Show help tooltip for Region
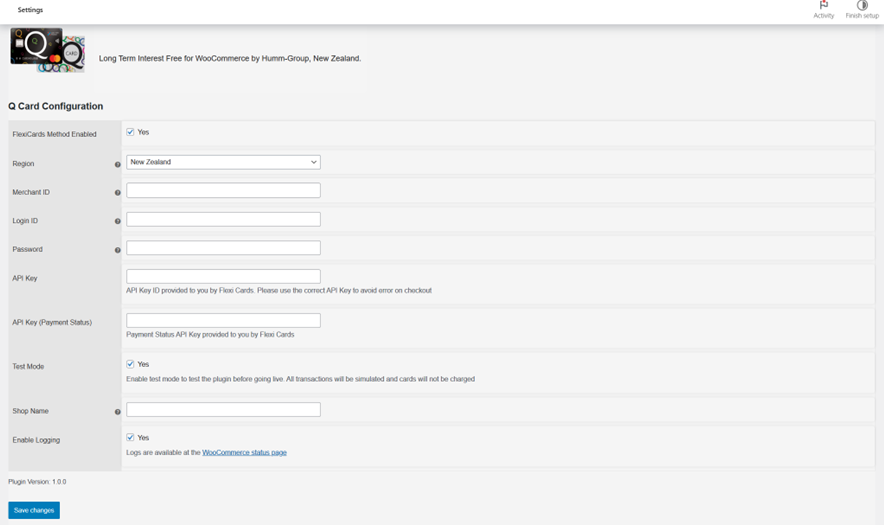Screen dimensions: 884x525 click(118, 165)
